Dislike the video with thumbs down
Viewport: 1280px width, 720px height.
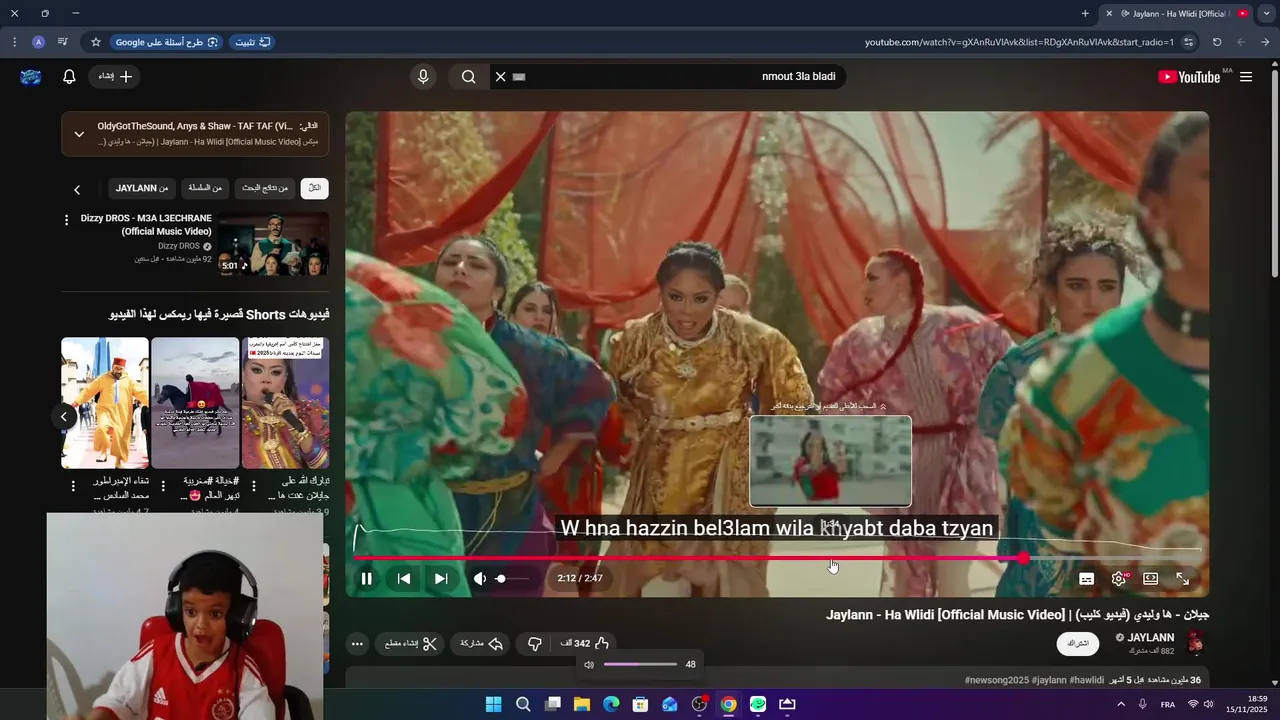(x=535, y=644)
